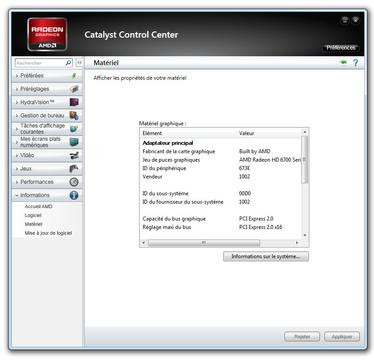Expand the Performances section
The height and width of the screenshot is (360, 374).
tap(47, 182)
